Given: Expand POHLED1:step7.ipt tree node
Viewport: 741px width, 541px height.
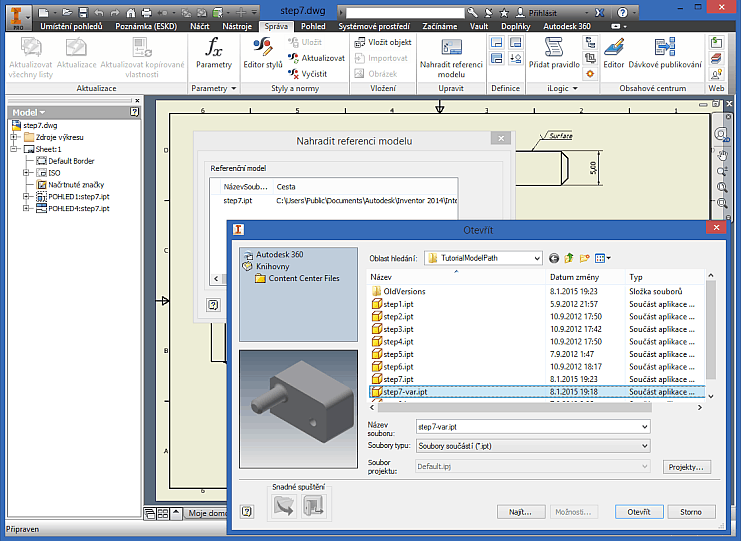Looking at the screenshot, I should tap(26, 196).
